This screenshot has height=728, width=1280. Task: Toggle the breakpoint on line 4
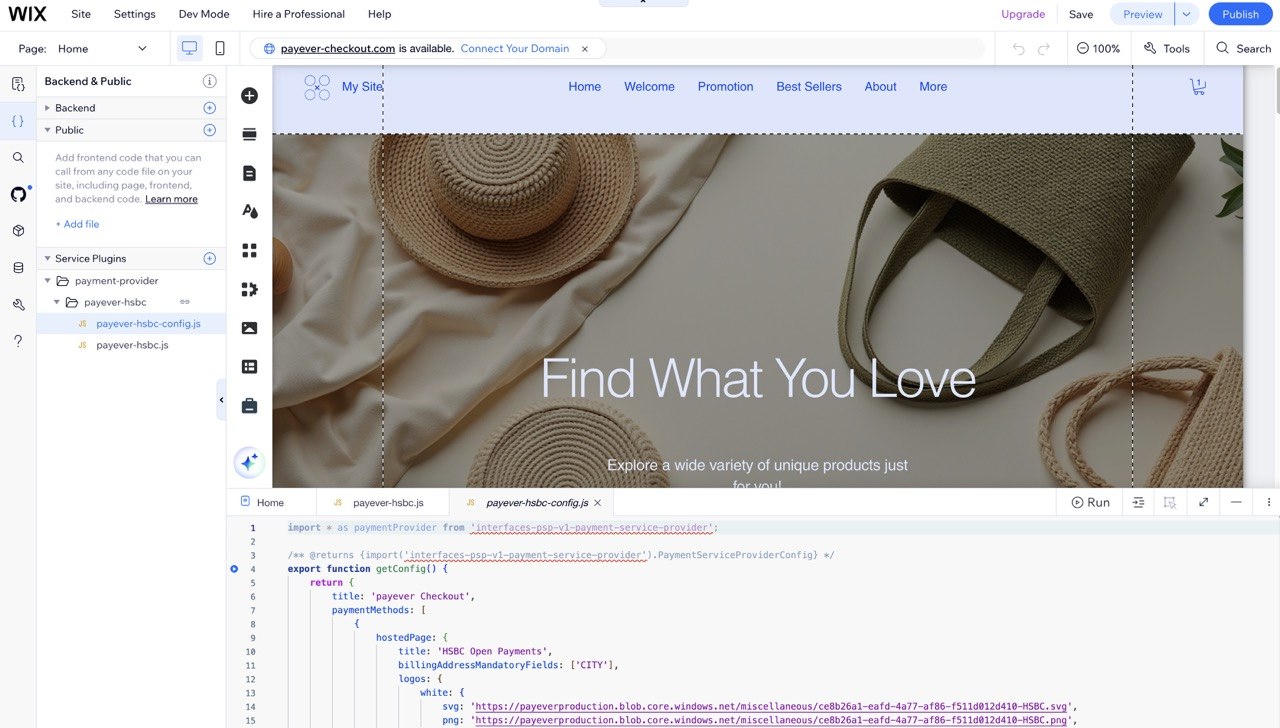[234, 569]
